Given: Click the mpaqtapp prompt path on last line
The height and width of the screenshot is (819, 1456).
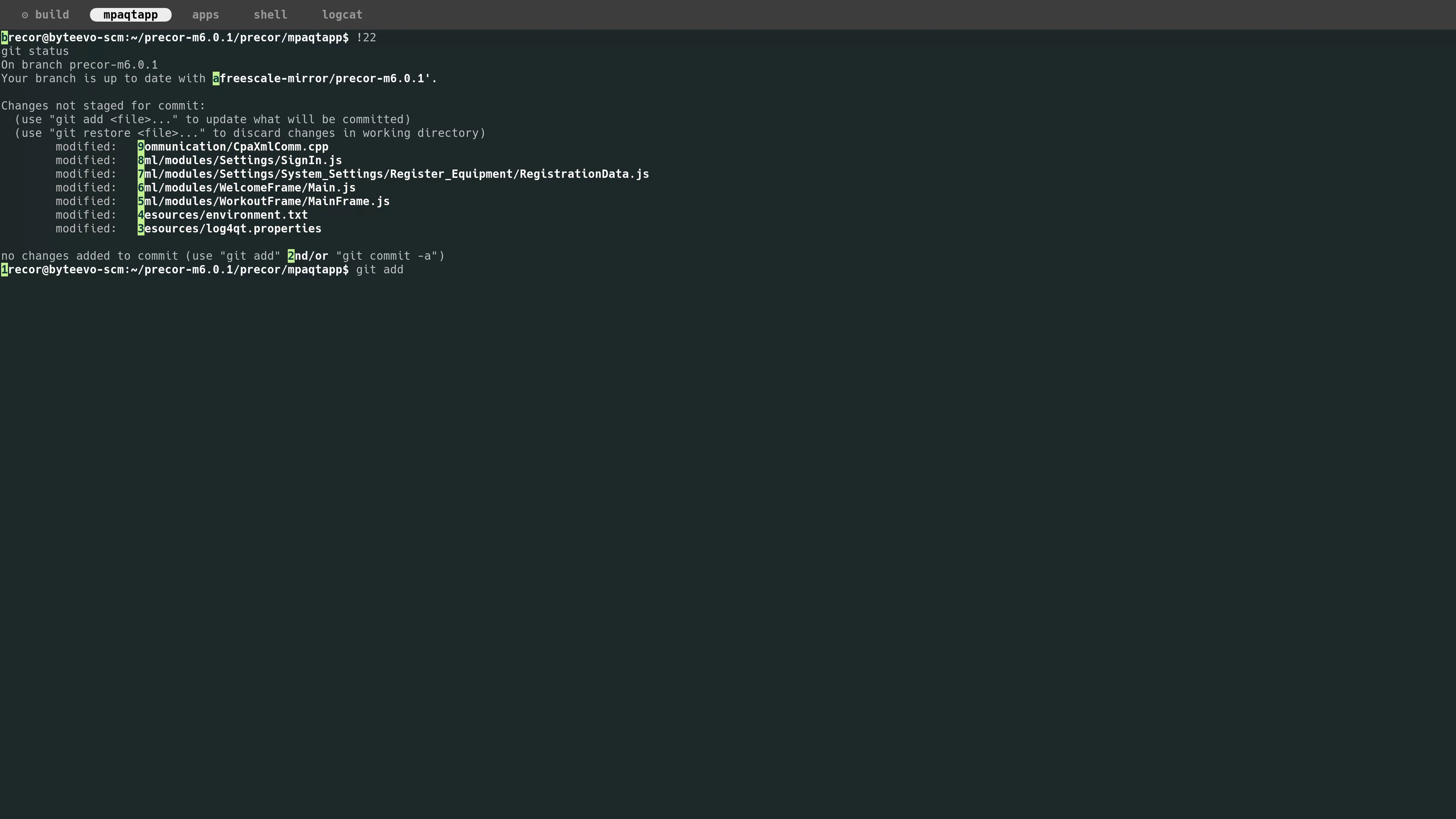Looking at the screenshot, I should click(x=175, y=270).
